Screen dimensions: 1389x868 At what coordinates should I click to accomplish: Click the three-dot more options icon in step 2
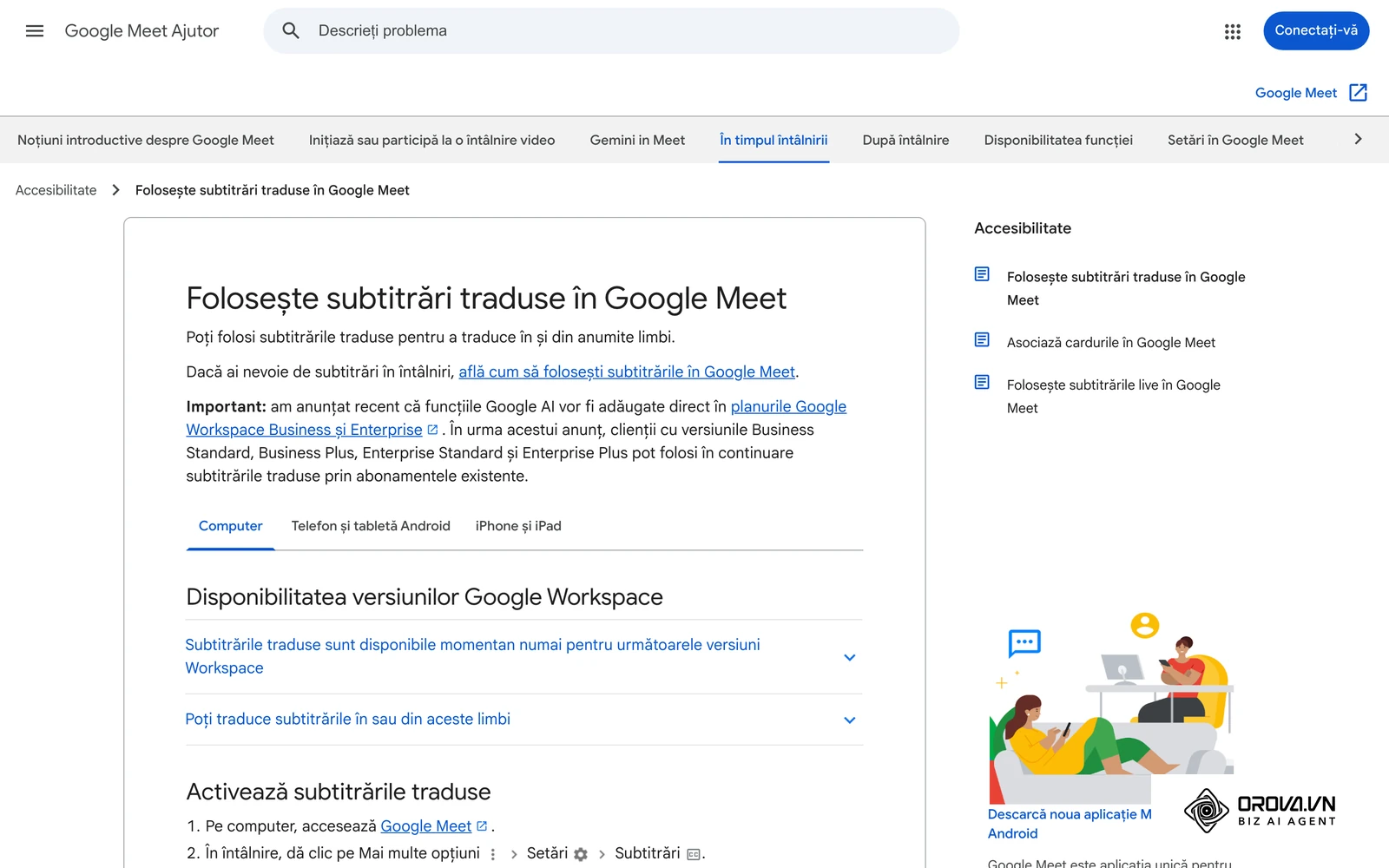(493, 854)
